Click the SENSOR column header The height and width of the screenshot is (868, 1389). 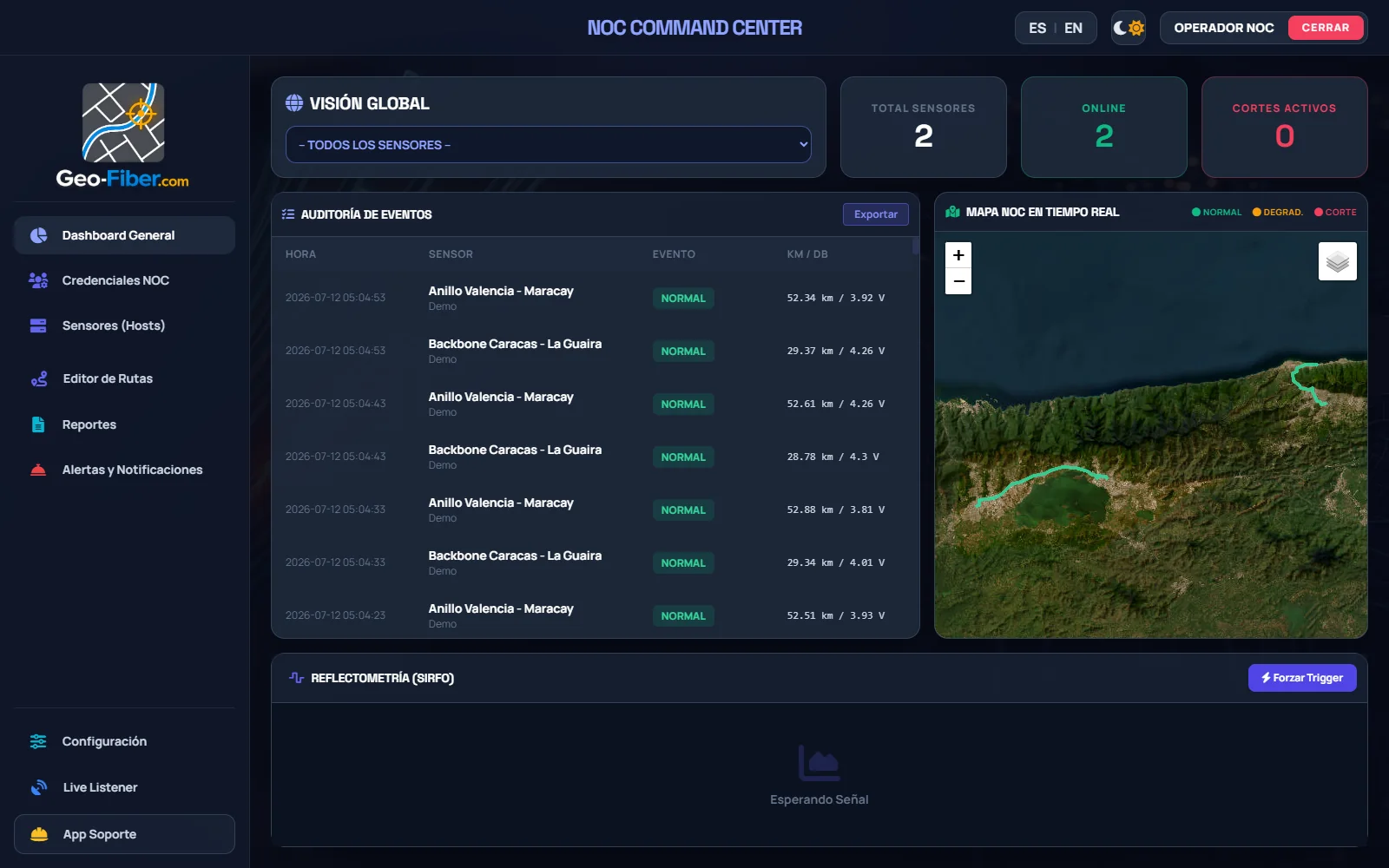(x=451, y=254)
